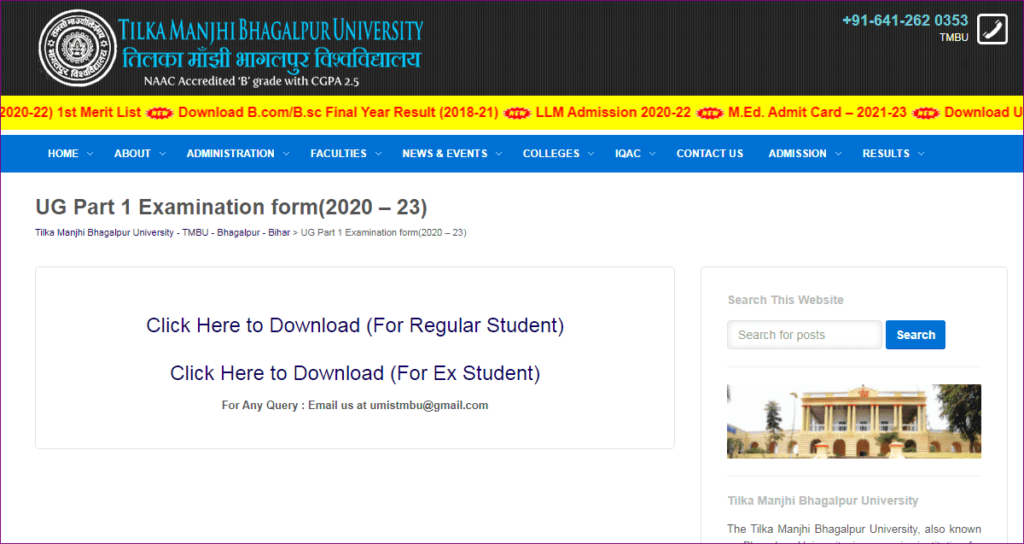Download form for Regular Student
Image resolution: width=1024 pixels, height=544 pixels.
pos(355,325)
